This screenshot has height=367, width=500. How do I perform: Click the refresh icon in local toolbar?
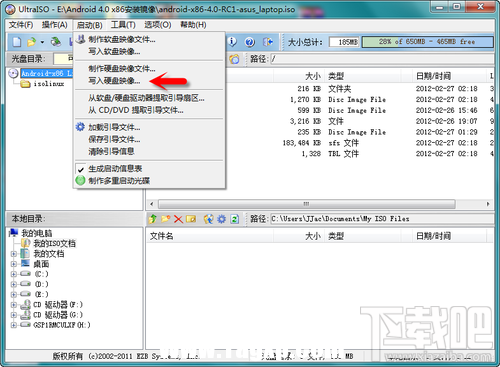click(235, 219)
